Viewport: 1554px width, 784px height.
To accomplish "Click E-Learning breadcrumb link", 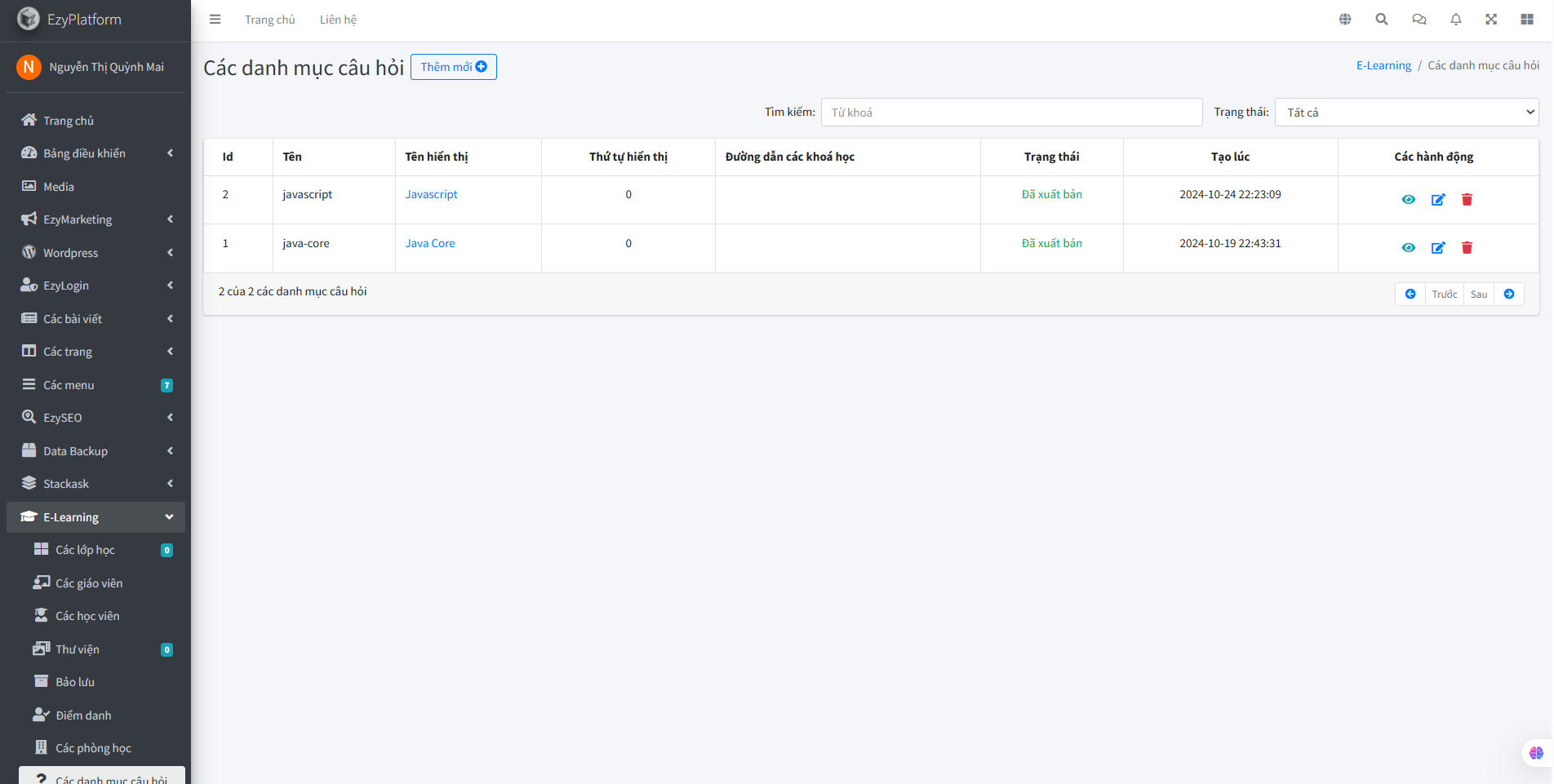I will tap(1383, 65).
